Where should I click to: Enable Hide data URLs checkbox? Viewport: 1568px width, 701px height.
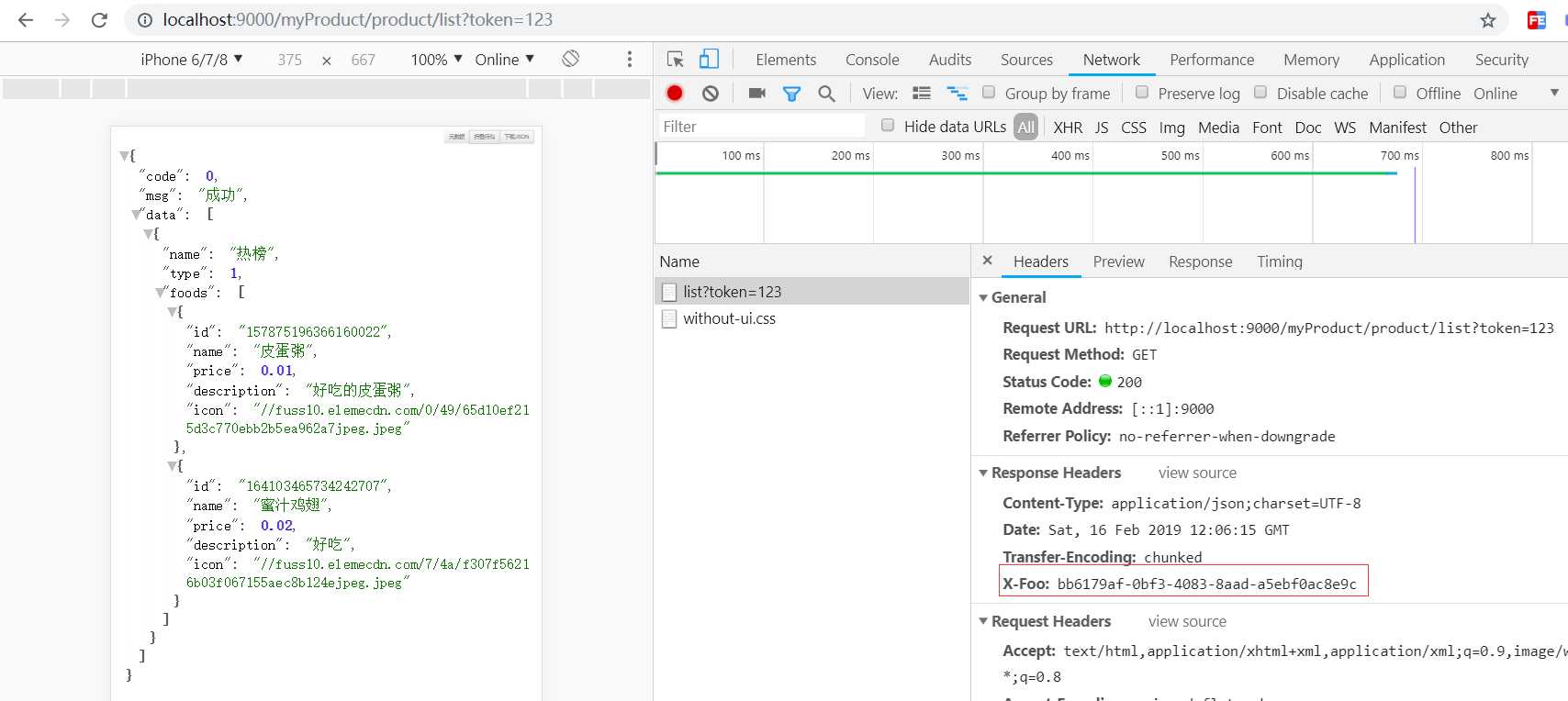(x=888, y=125)
